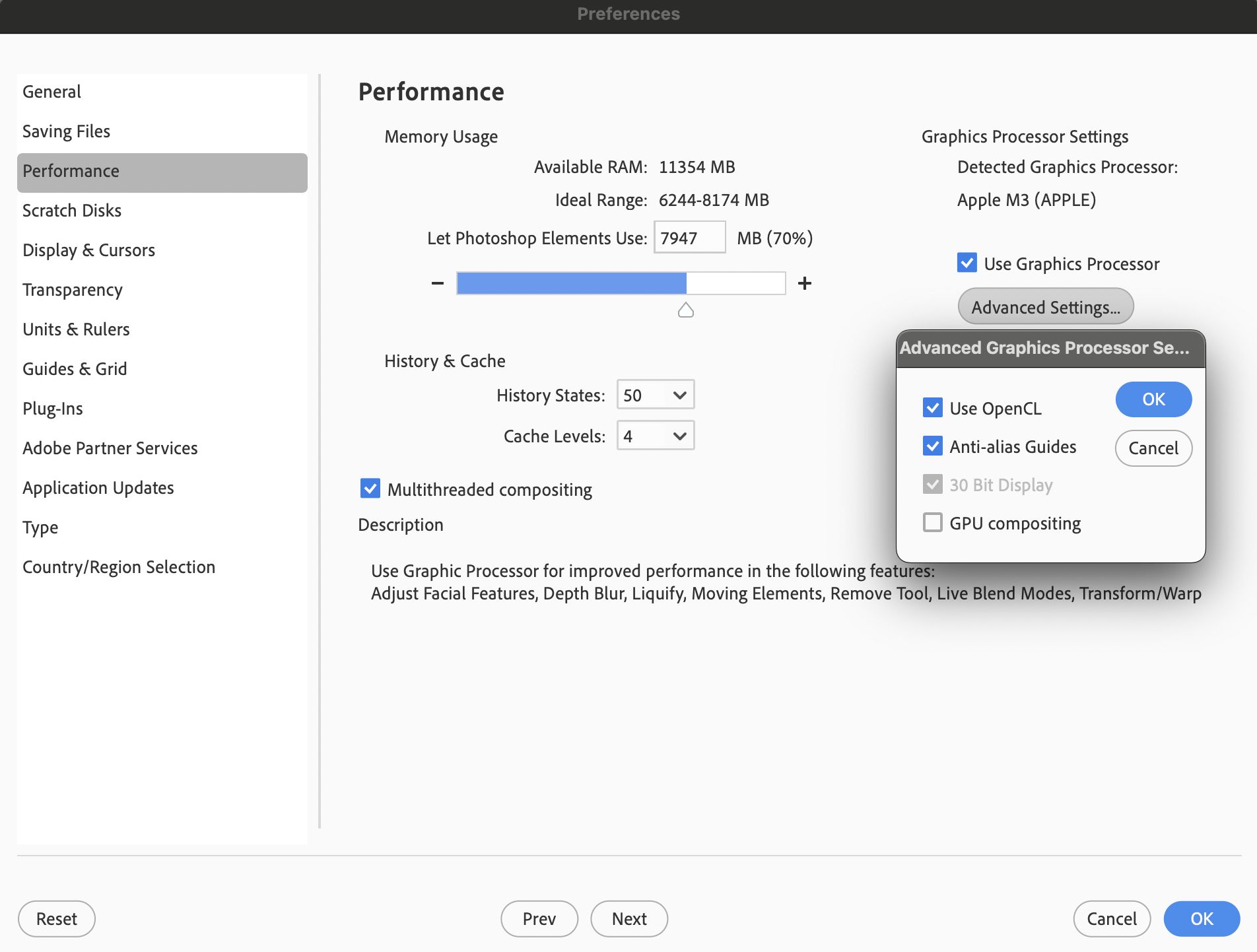The image size is (1257, 952).
Task: Open the Plug-Ins preferences section
Action: pos(53,409)
